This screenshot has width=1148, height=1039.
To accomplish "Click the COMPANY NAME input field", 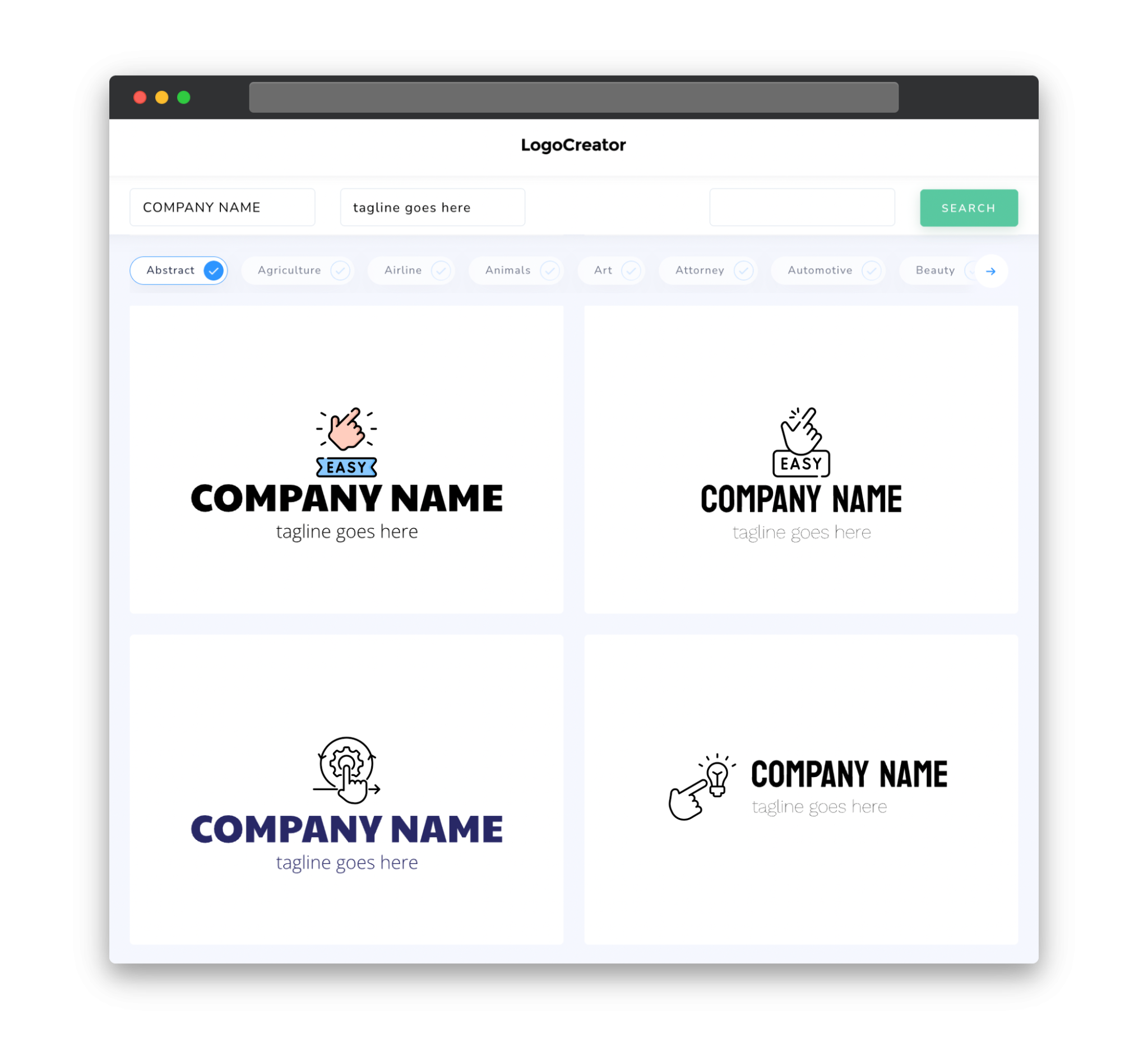I will 223,208.
